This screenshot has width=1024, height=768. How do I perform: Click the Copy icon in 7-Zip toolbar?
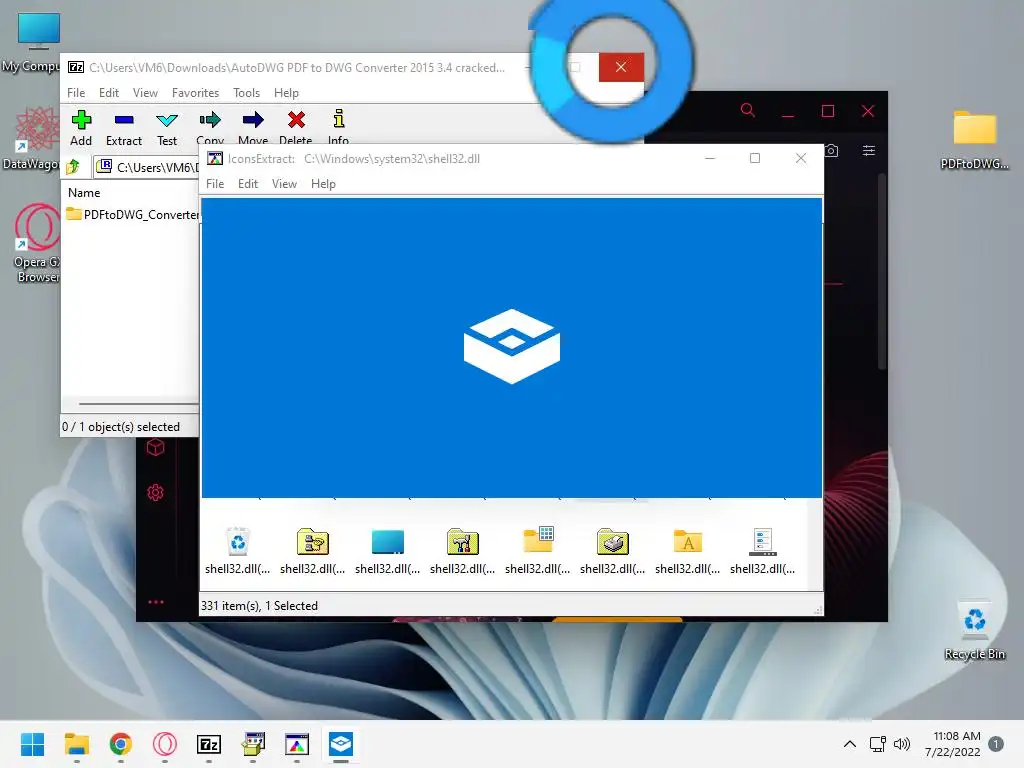pos(210,127)
